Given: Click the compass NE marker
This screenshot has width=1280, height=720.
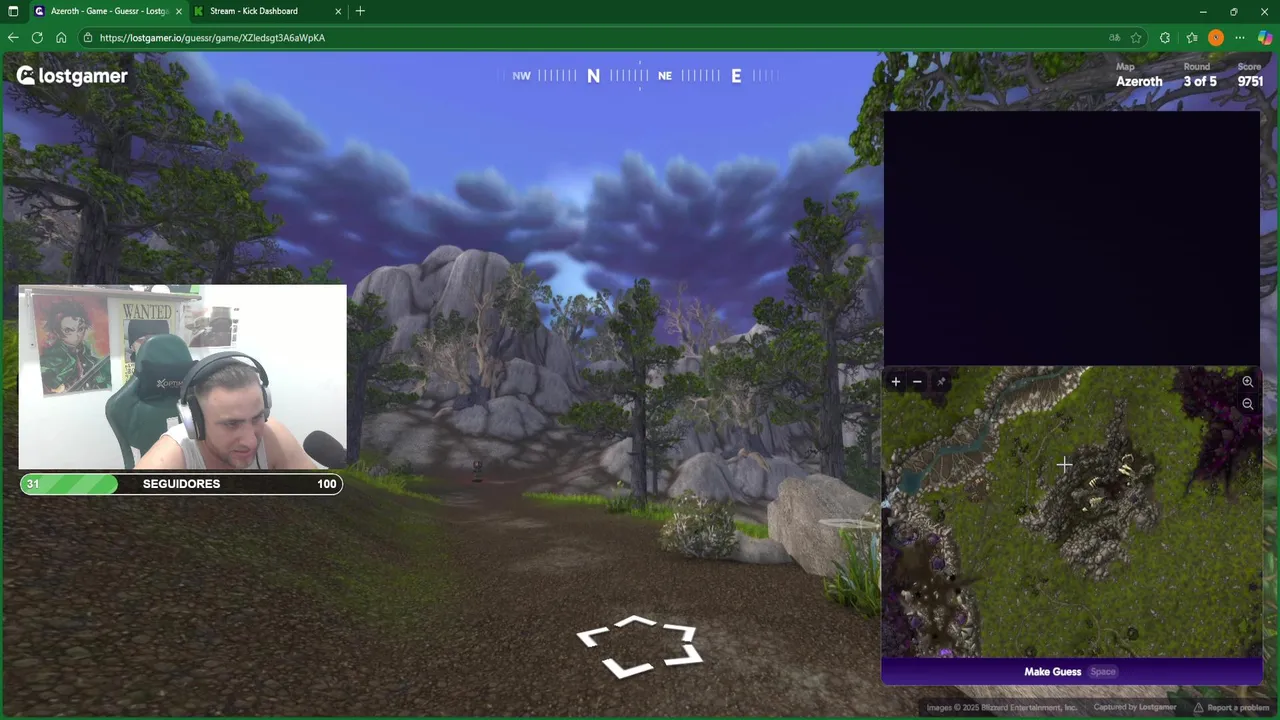Looking at the screenshot, I should (x=665, y=76).
